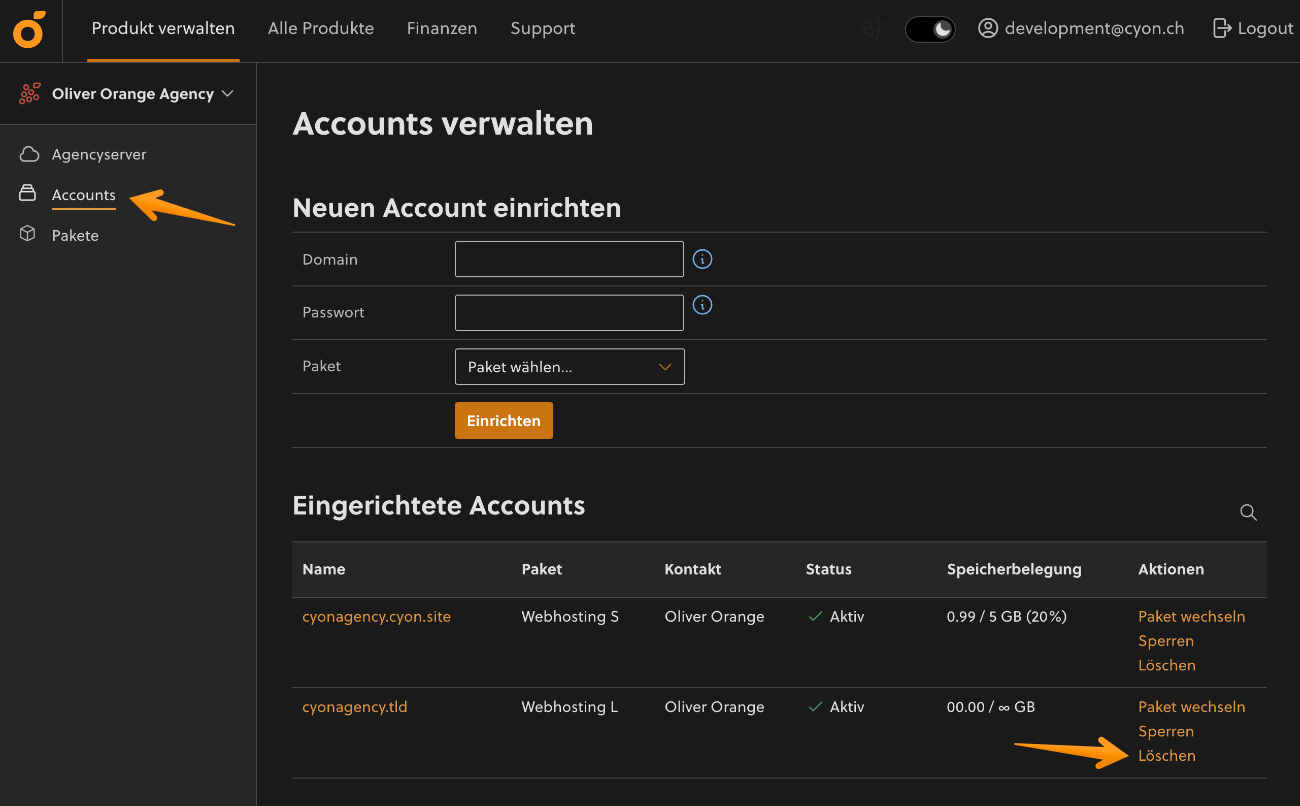Click the 00.00 / ∞ GB value
1300x806 pixels.
pos(991,706)
